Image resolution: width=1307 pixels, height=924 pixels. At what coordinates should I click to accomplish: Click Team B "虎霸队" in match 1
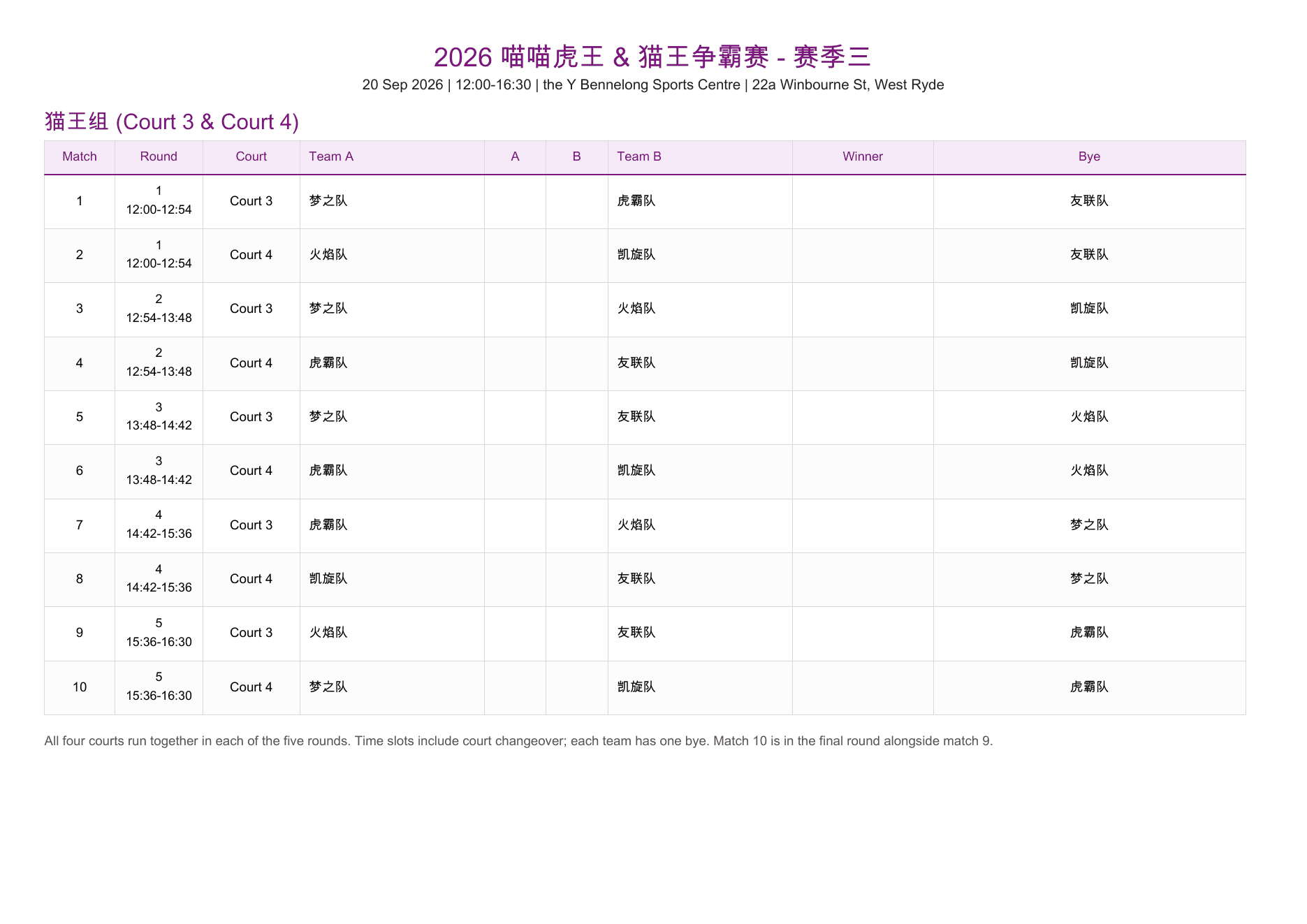(636, 201)
